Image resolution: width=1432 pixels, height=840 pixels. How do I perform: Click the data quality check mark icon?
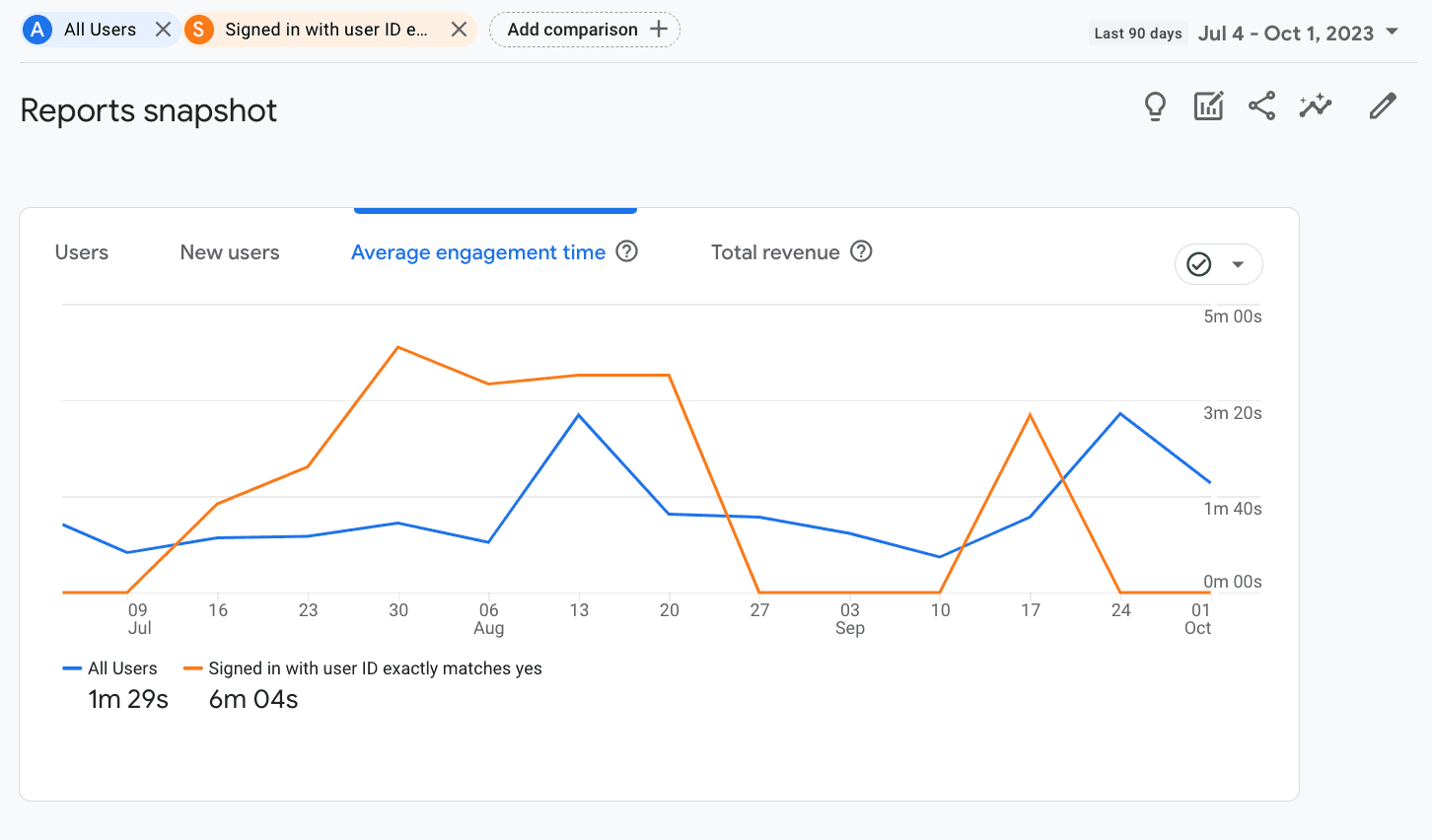click(1199, 264)
